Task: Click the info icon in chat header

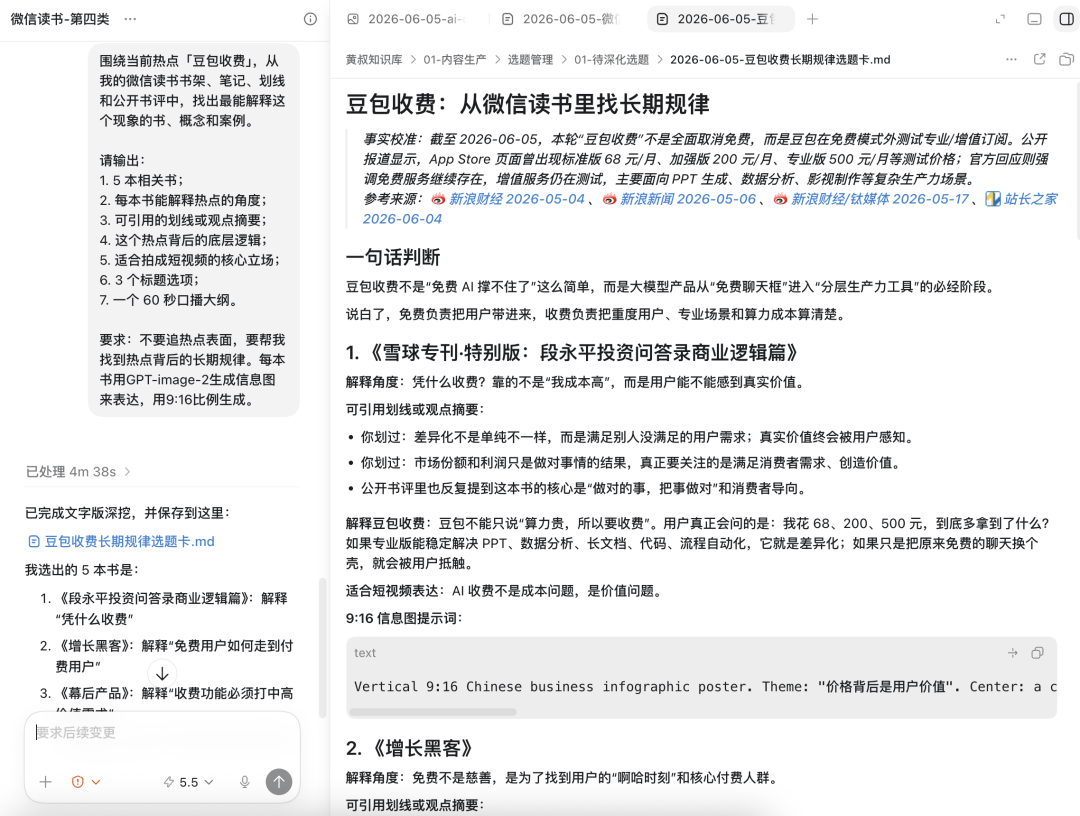Action: [x=311, y=19]
